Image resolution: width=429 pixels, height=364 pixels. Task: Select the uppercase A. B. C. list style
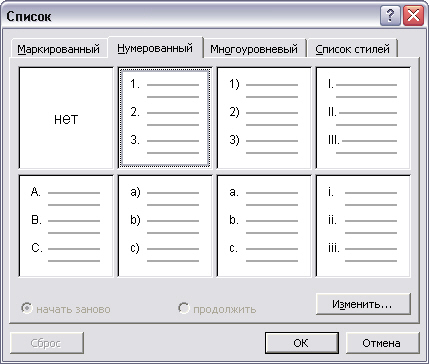66,226
